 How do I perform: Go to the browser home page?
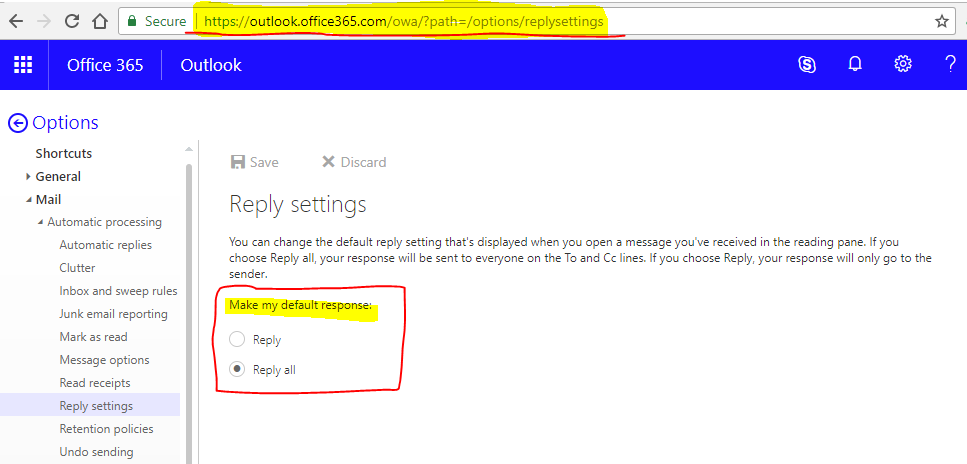tap(100, 22)
